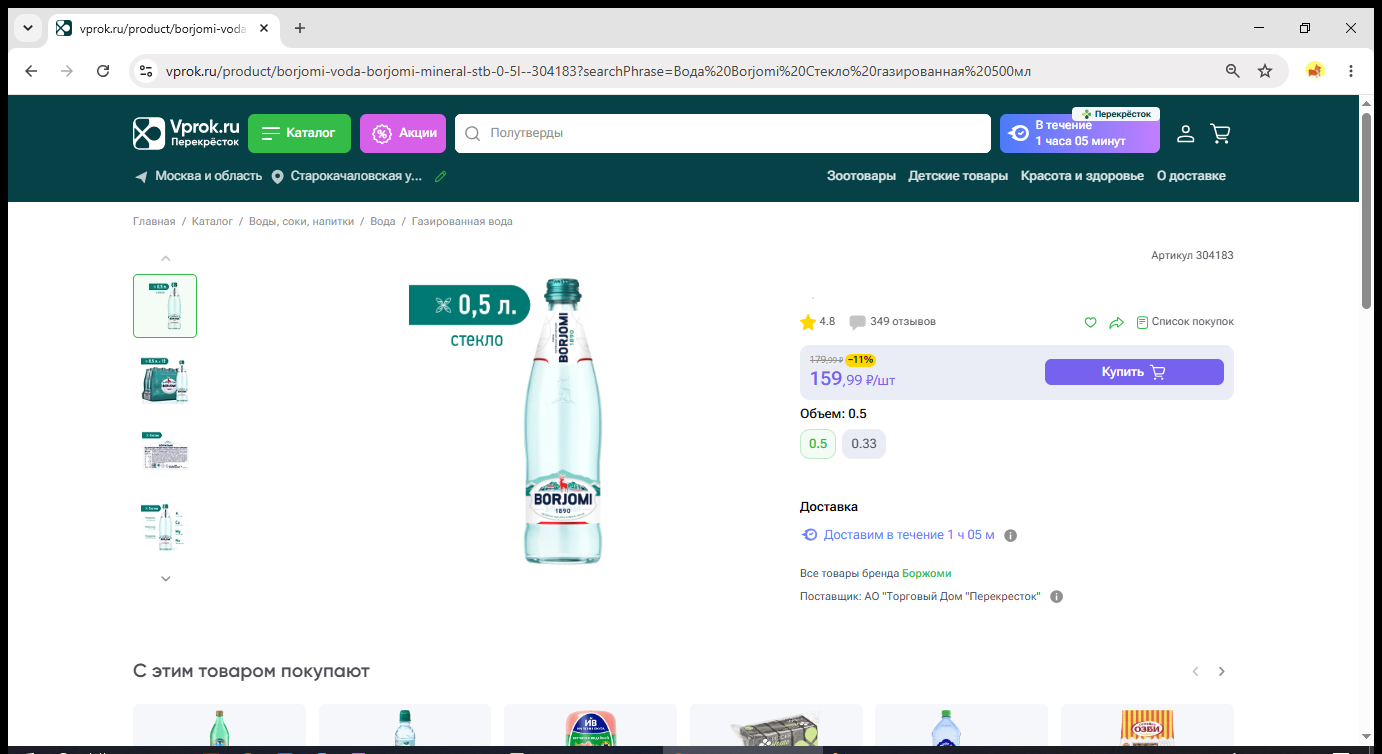
Task: Edit delivery address with pencil icon
Action: 441,176
